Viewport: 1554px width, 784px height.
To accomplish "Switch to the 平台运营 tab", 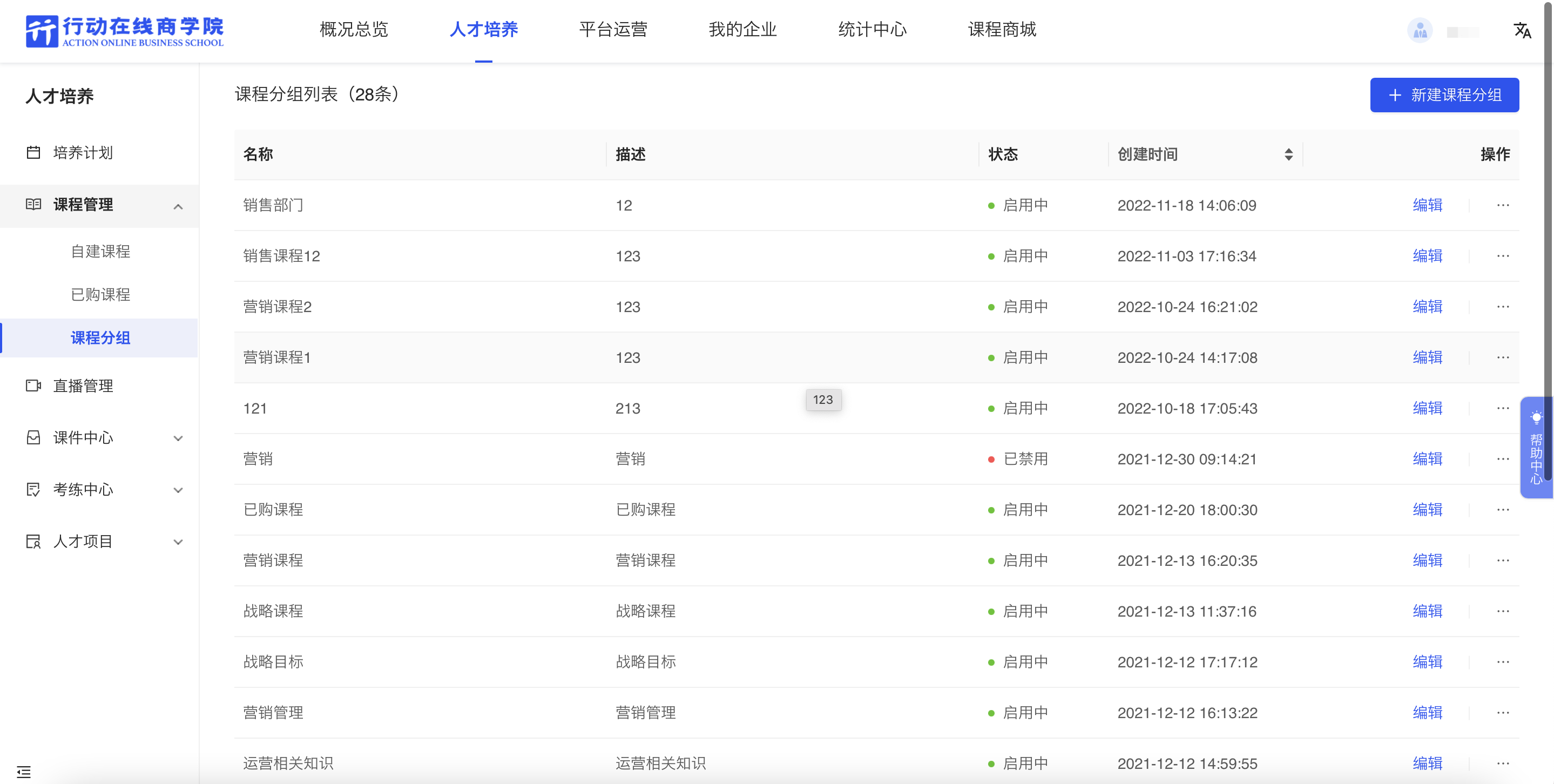I will (613, 30).
